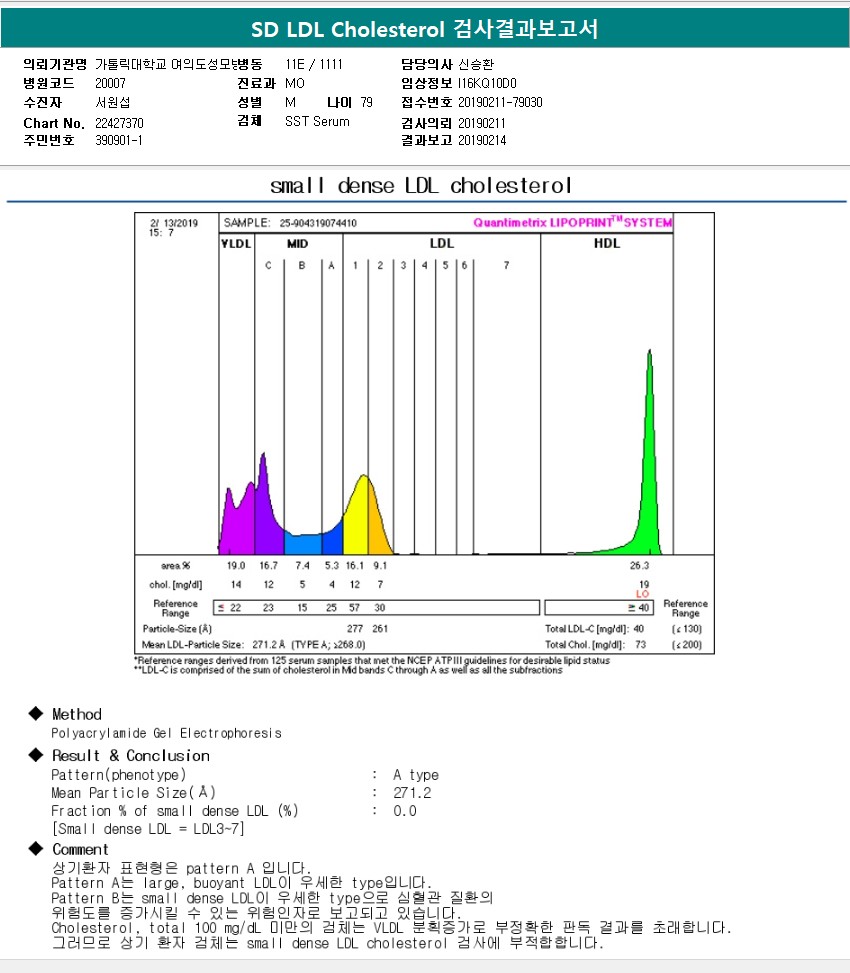The height and width of the screenshot is (973, 850).
Task: Click the 'Comment' section heading
Action: coord(80,850)
